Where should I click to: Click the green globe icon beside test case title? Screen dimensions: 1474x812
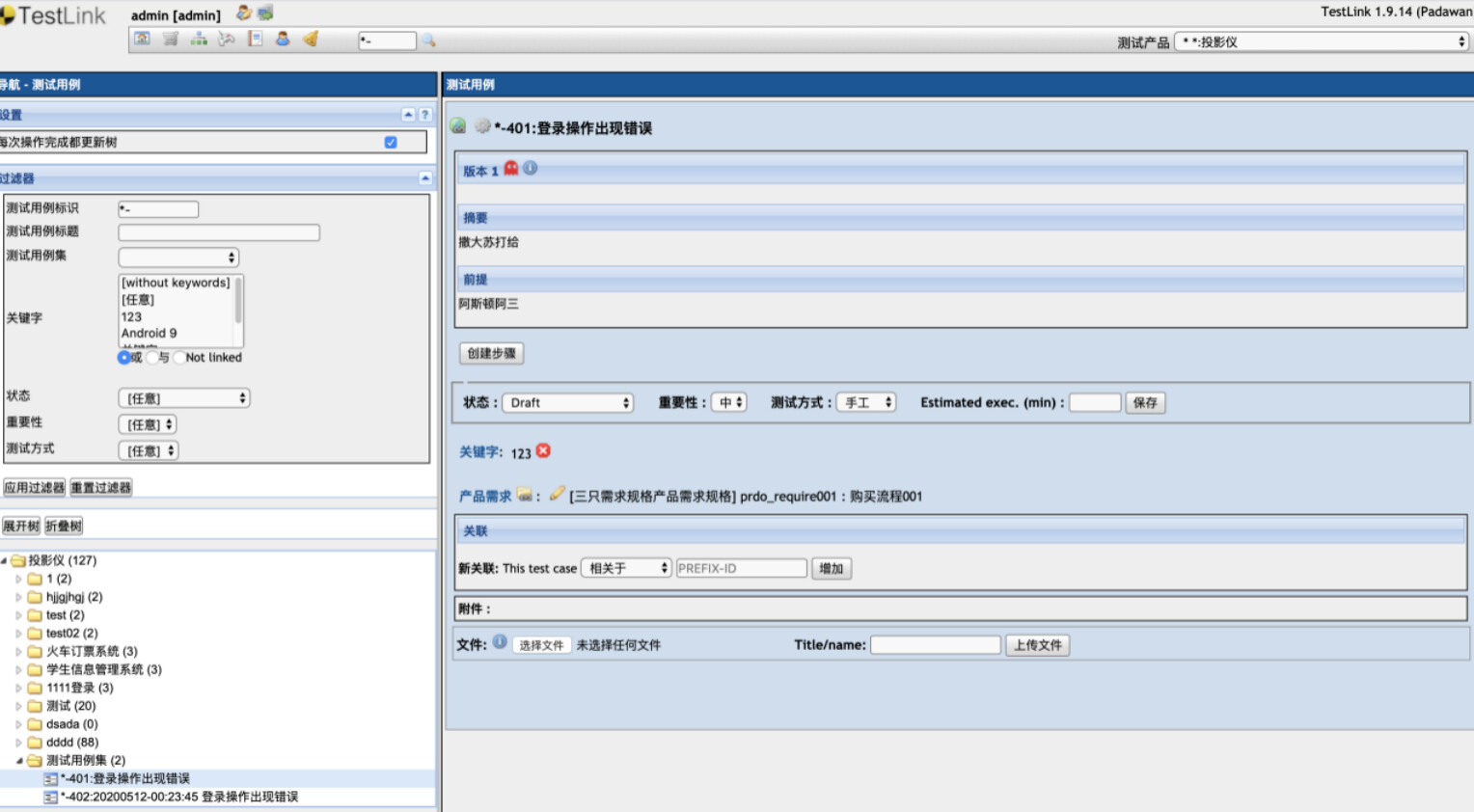[x=458, y=125]
